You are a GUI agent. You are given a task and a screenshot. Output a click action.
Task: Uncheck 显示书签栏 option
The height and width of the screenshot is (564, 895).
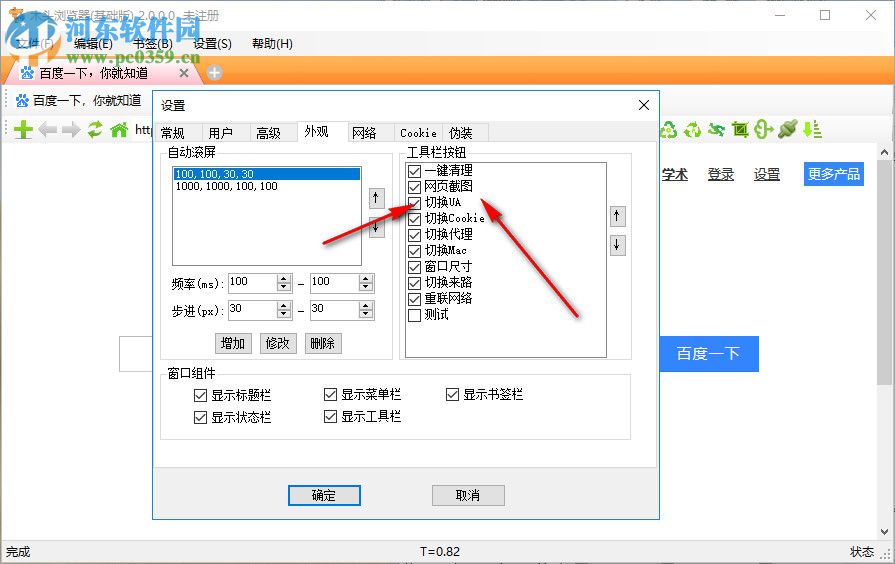coord(452,394)
